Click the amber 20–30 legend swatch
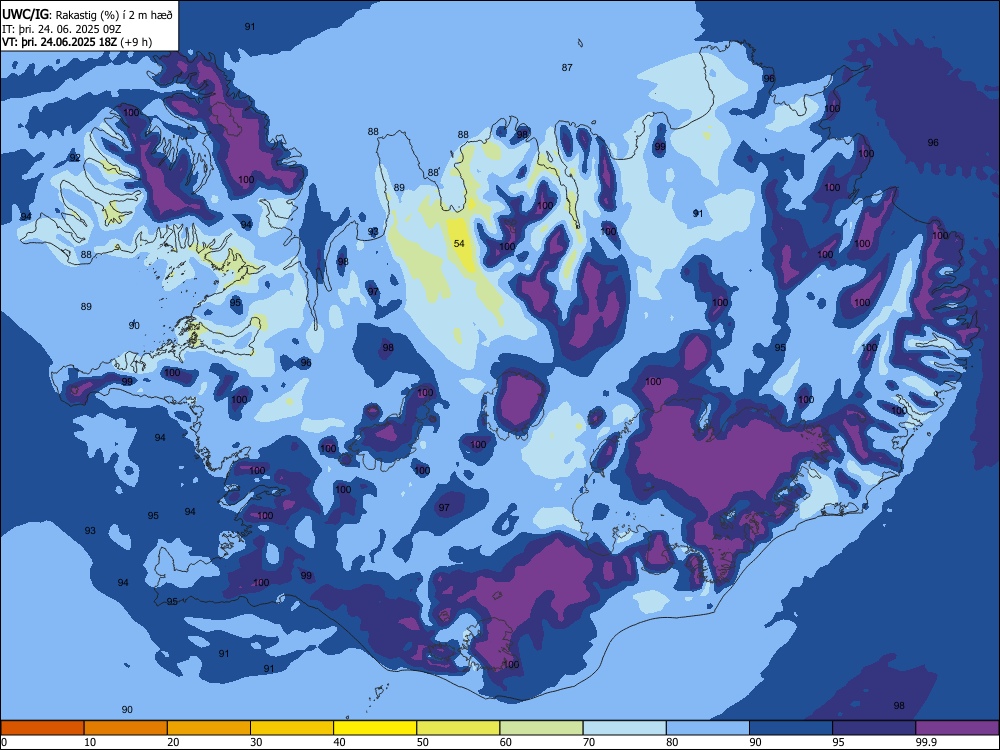The image size is (1000, 750). [x=209, y=728]
